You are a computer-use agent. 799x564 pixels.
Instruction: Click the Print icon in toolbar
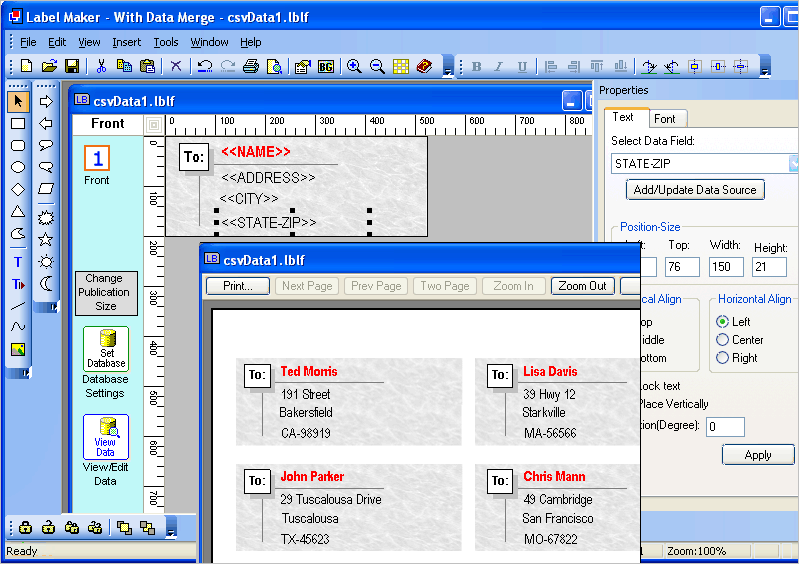pos(250,66)
